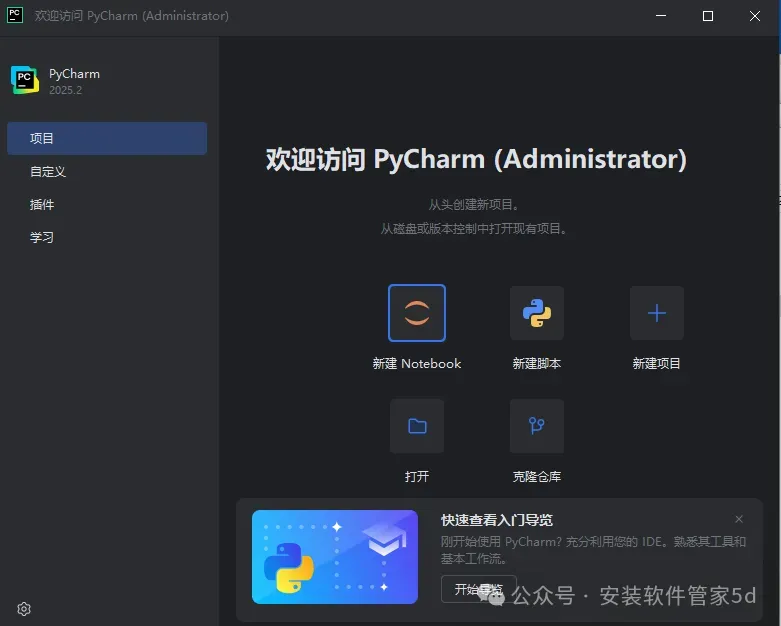Click the 开始导览 button

click(x=478, y=589)
